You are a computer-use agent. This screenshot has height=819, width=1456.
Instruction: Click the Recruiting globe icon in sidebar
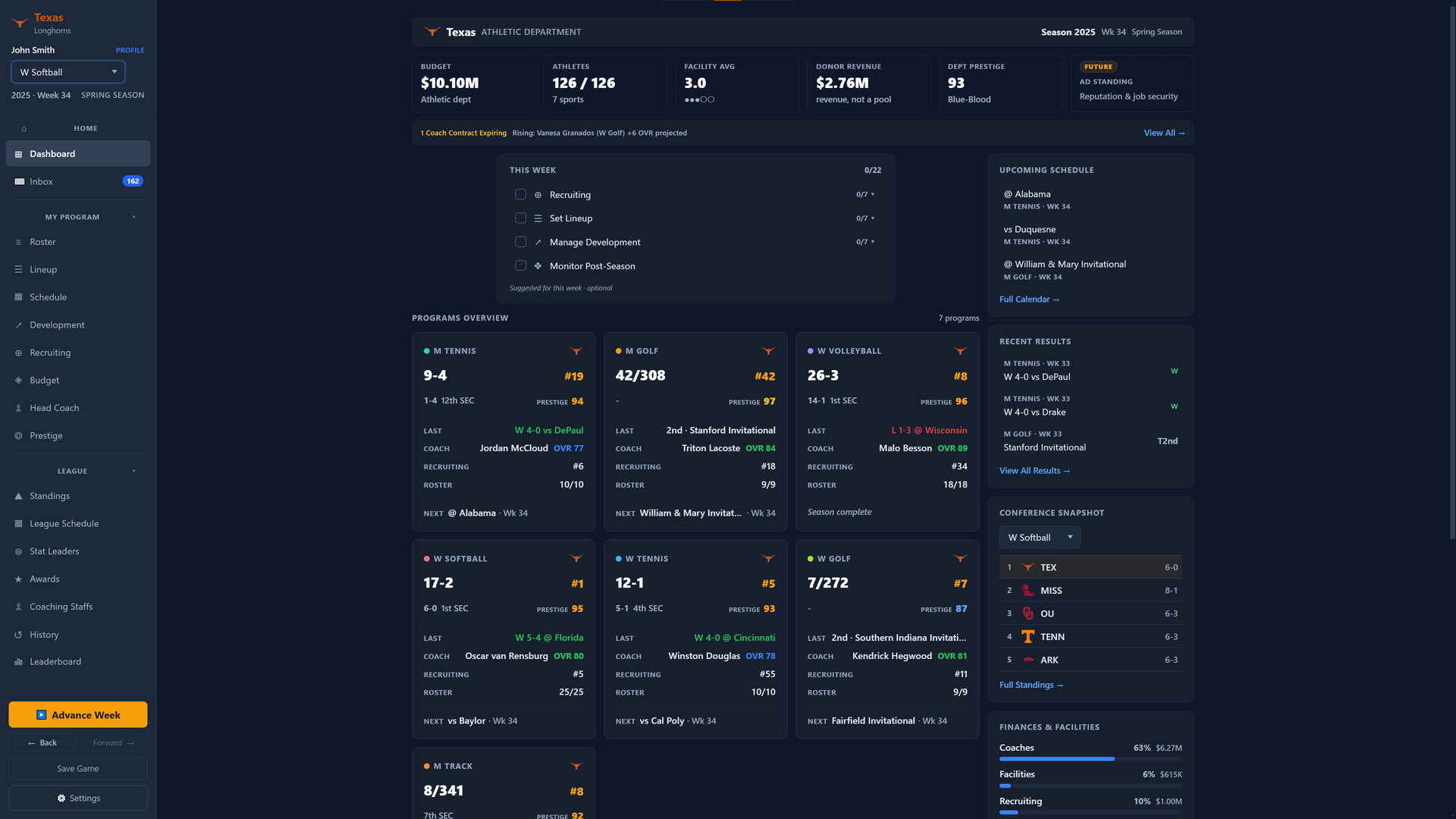18,353
